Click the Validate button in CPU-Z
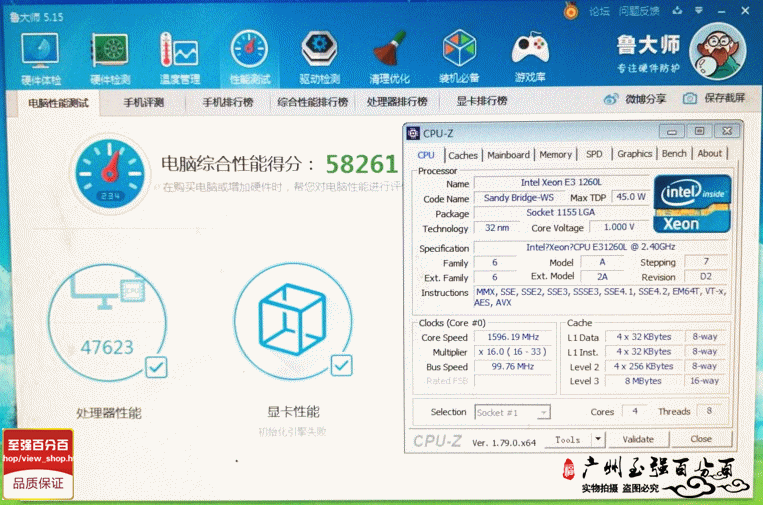 638,439
